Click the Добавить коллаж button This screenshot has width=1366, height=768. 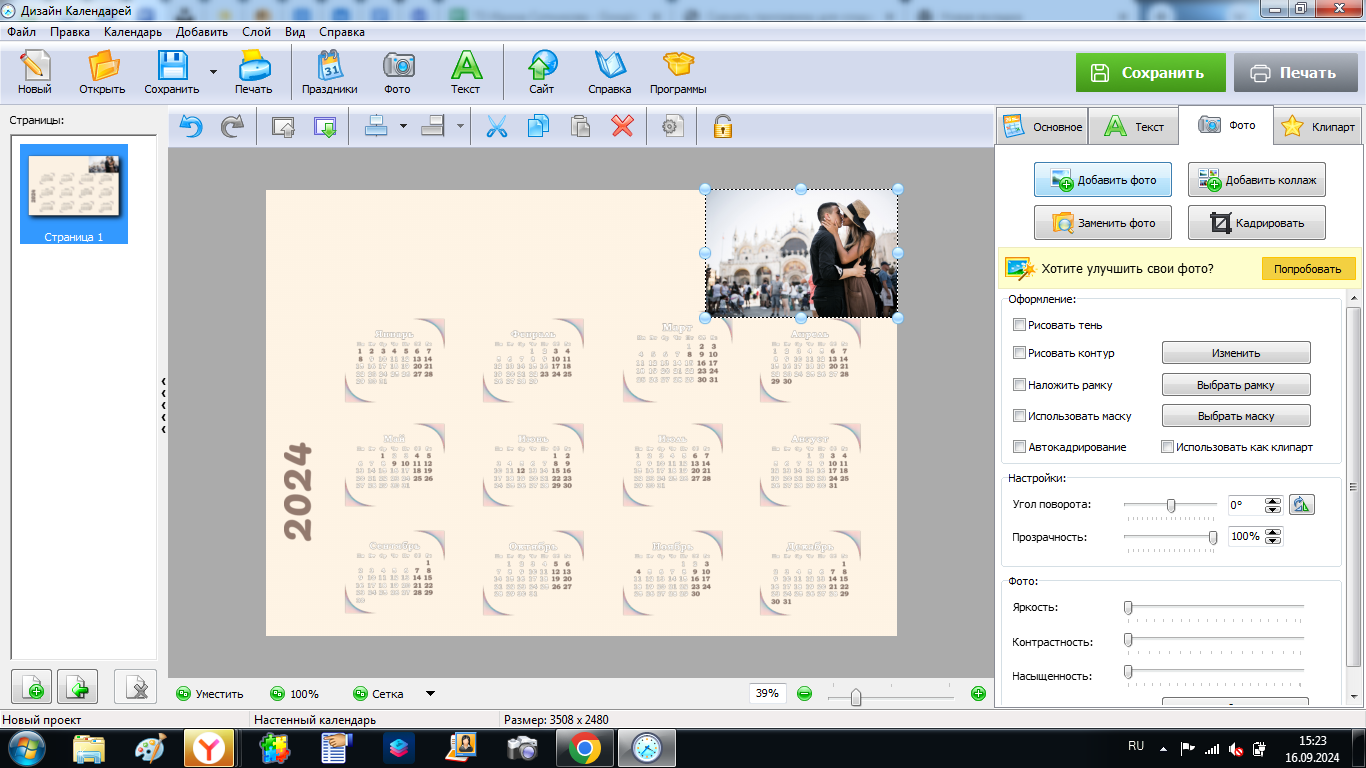point(1257,180)
